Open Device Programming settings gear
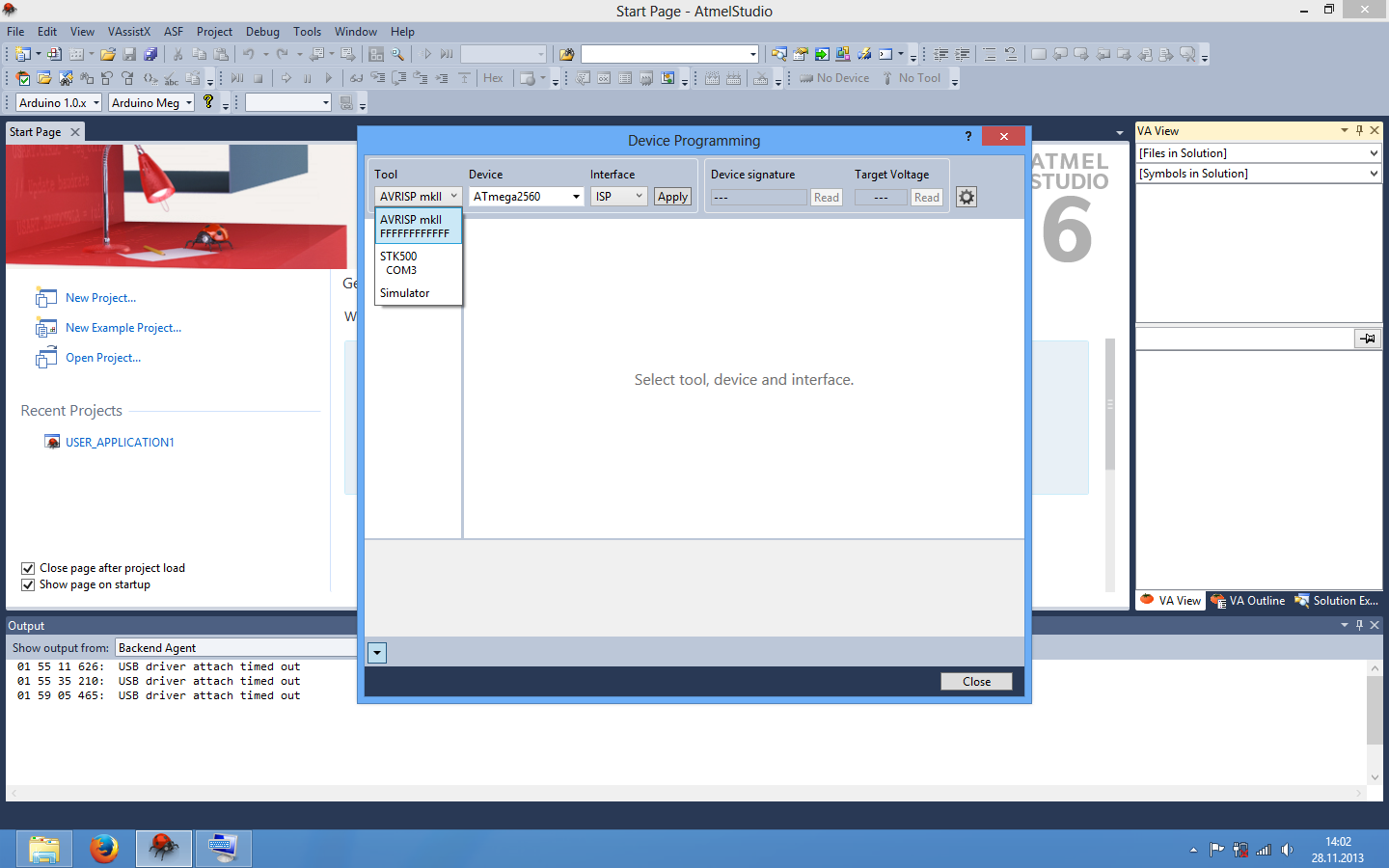 click(x=967, y=197)
